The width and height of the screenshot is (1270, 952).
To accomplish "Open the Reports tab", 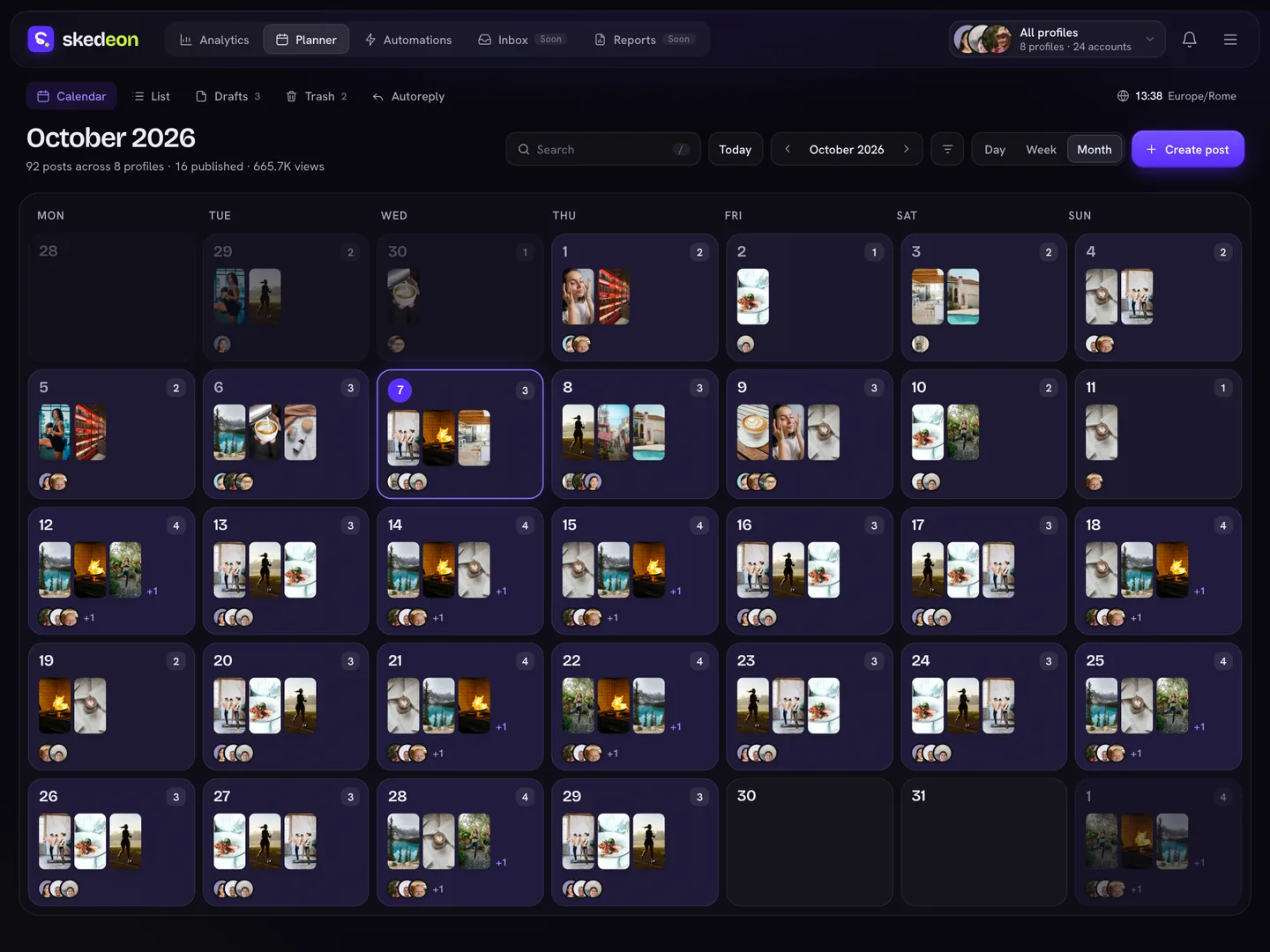I will 645,40.
